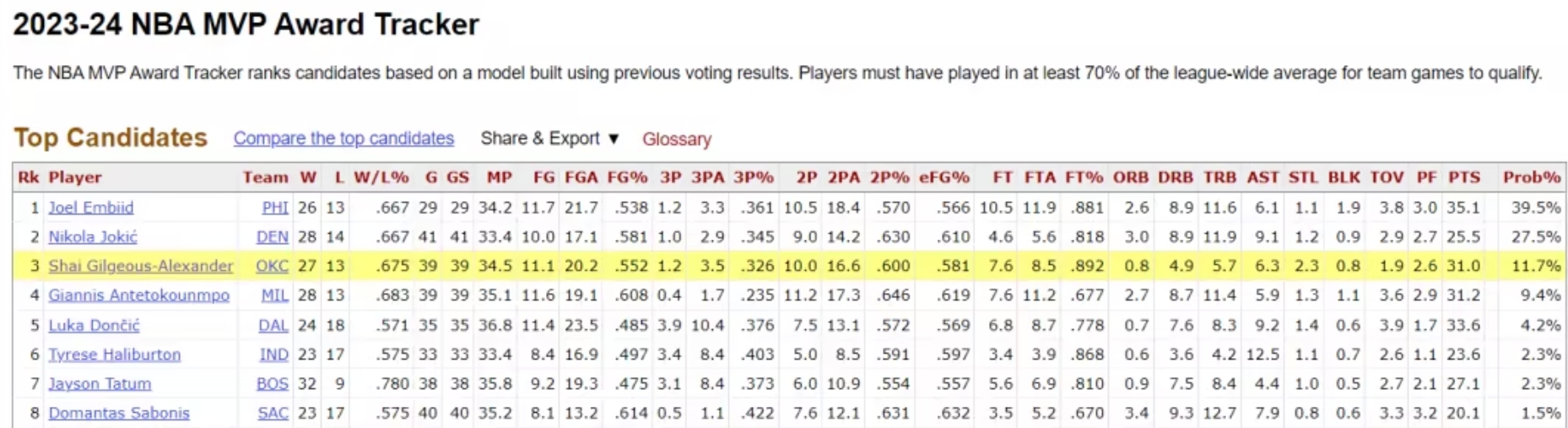Open the OKC team page
Viewport: 1568px width, 428px height.
(x=272, y=266)
